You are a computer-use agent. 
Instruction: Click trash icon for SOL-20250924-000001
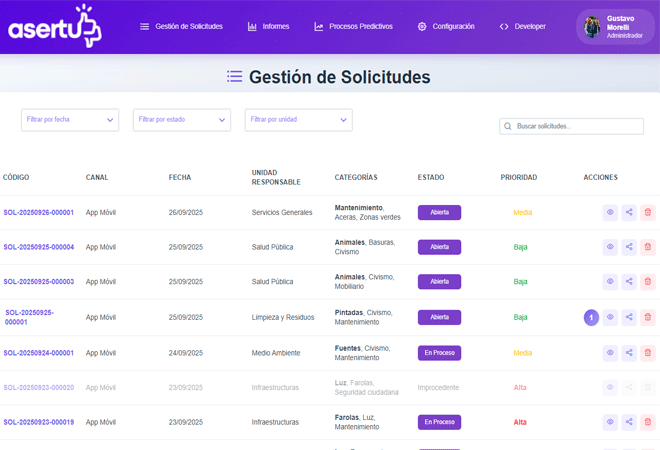pos(648,353)
